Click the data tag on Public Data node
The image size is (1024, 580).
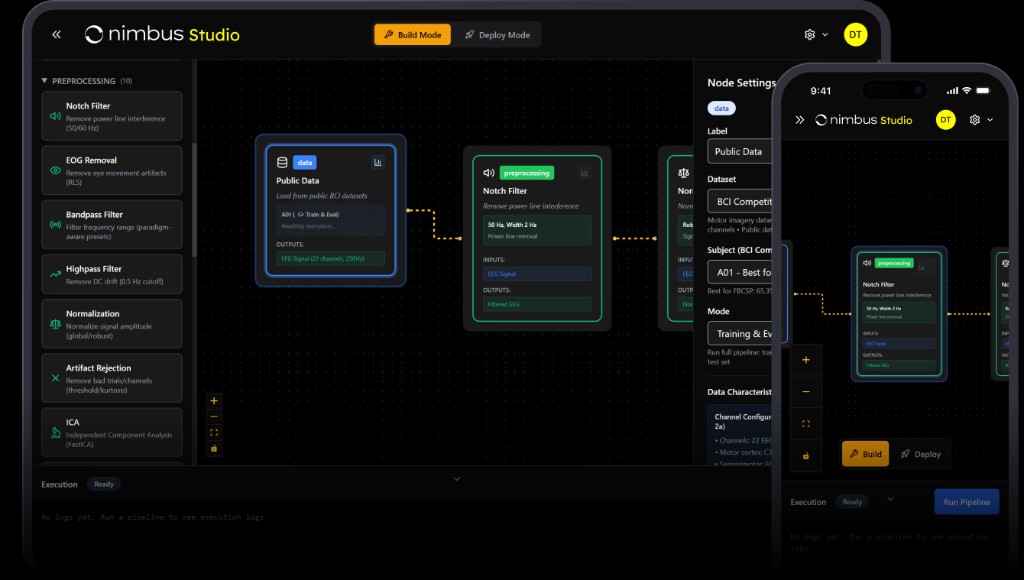tap(305, 162)
